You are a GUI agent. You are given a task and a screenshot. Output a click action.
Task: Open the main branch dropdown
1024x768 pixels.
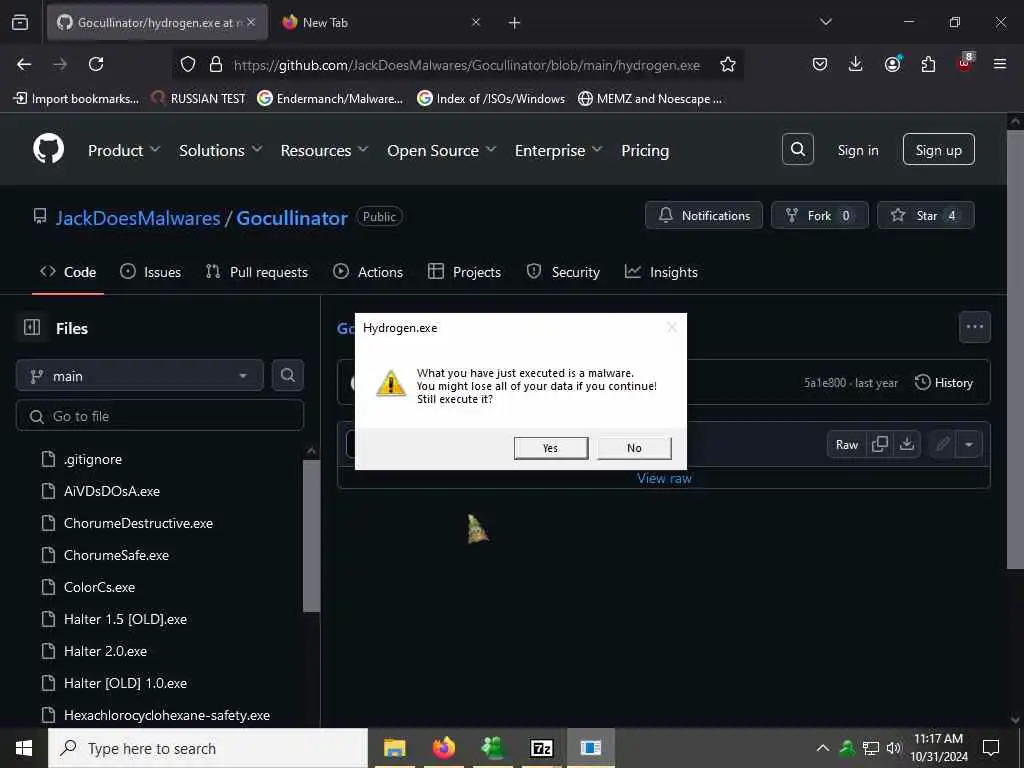140,376
